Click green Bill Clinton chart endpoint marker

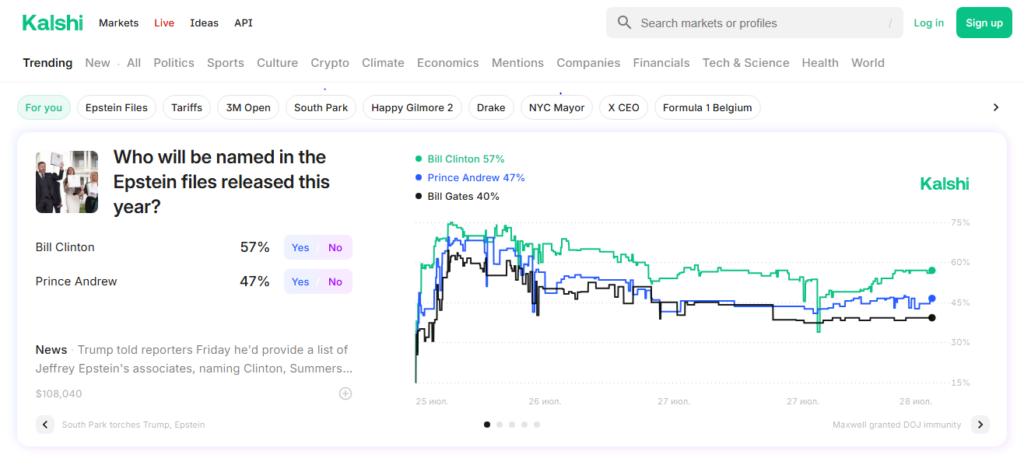click(x=932, y=270)
